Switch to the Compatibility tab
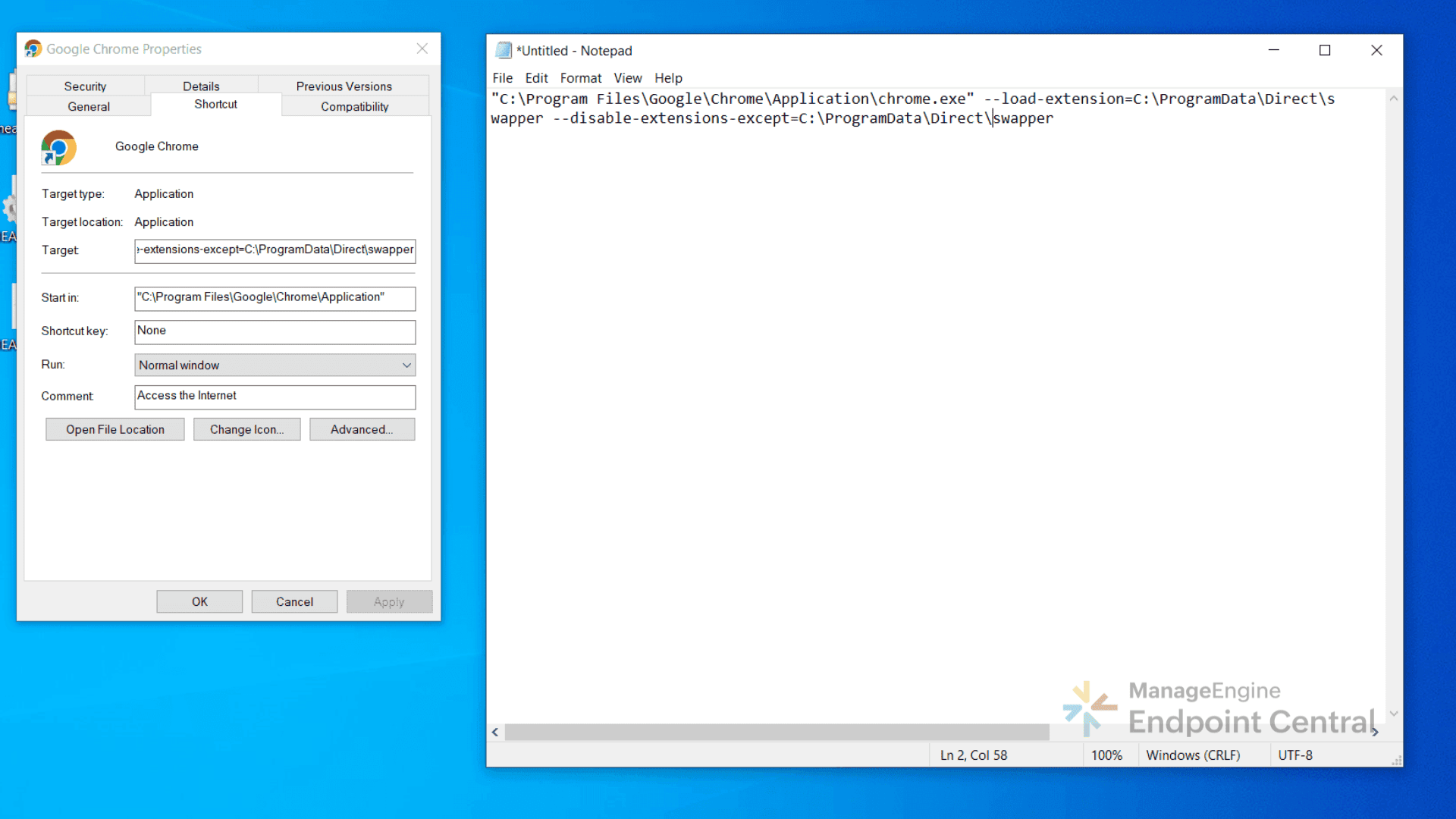Viewport: 1456px width, 819px height. (x=354, y=106)
